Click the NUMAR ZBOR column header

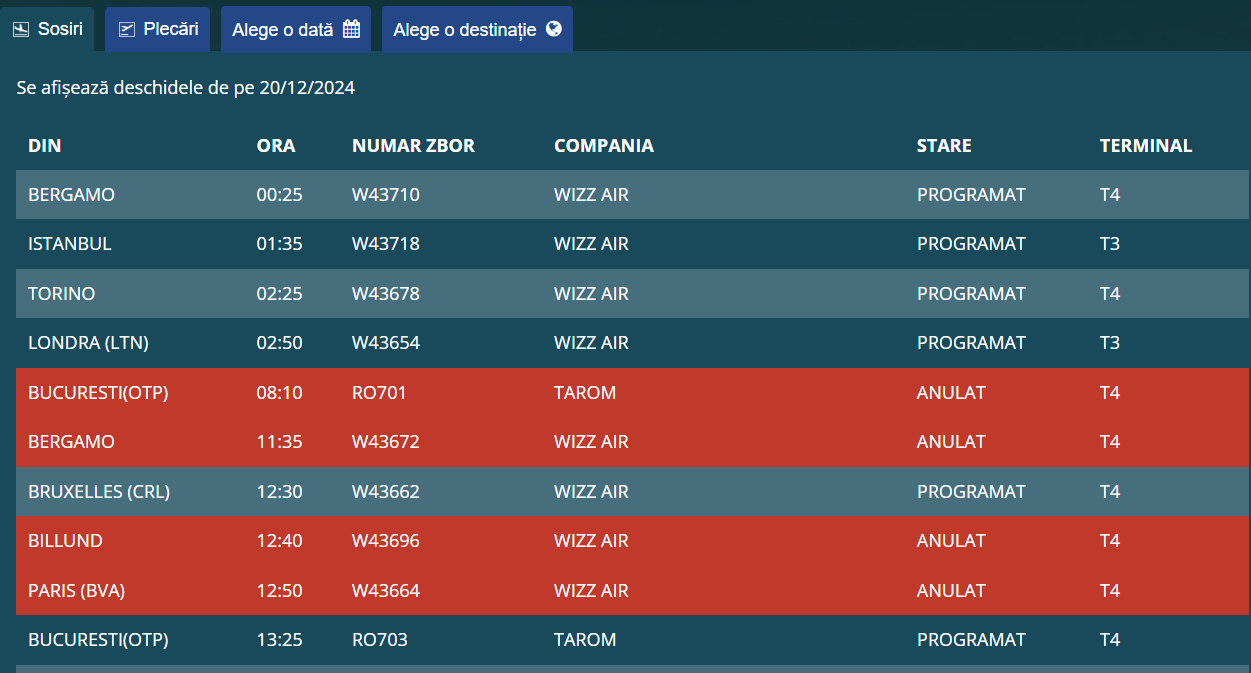pos(413,146)
